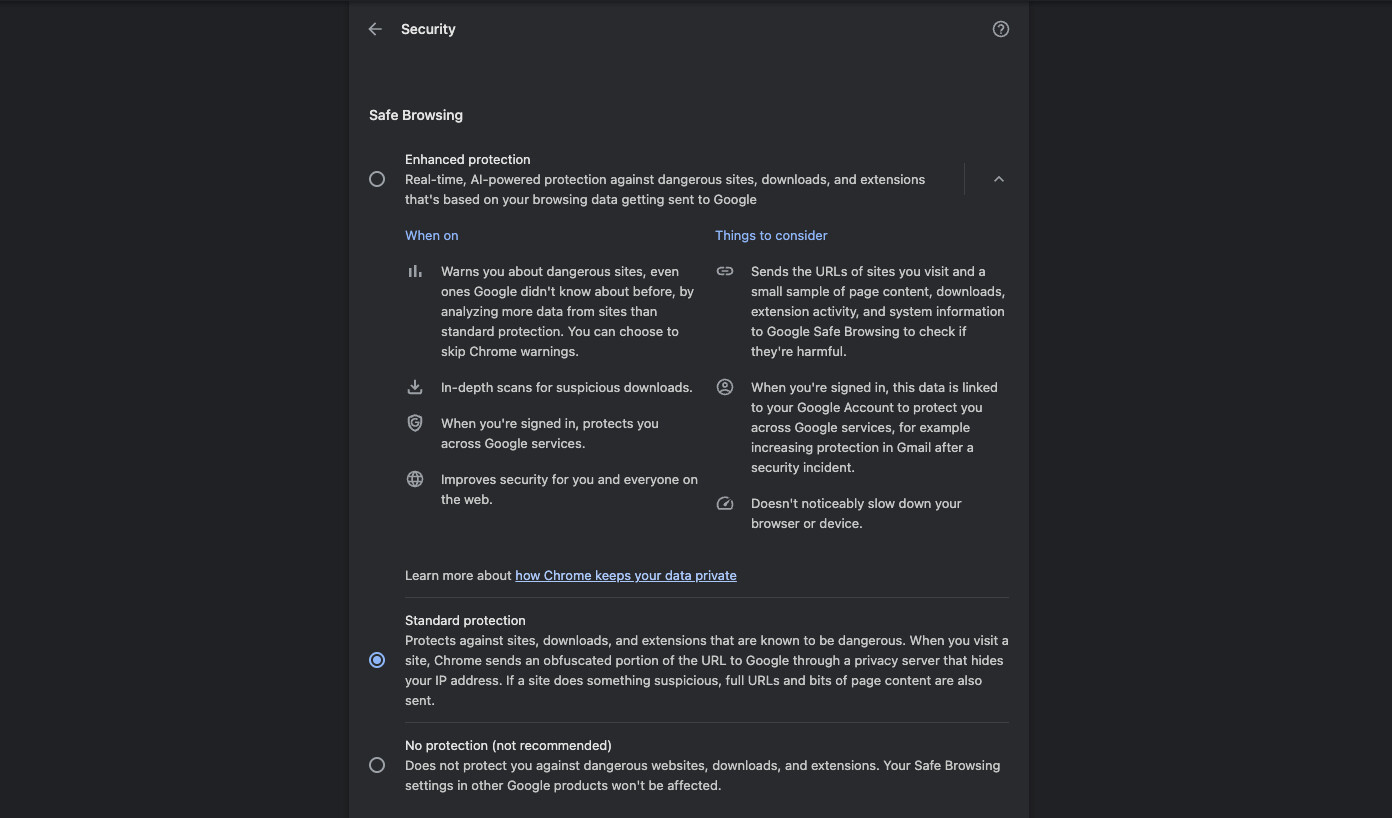
Task: Click the Enhanced protection title text
Action: 467,159
